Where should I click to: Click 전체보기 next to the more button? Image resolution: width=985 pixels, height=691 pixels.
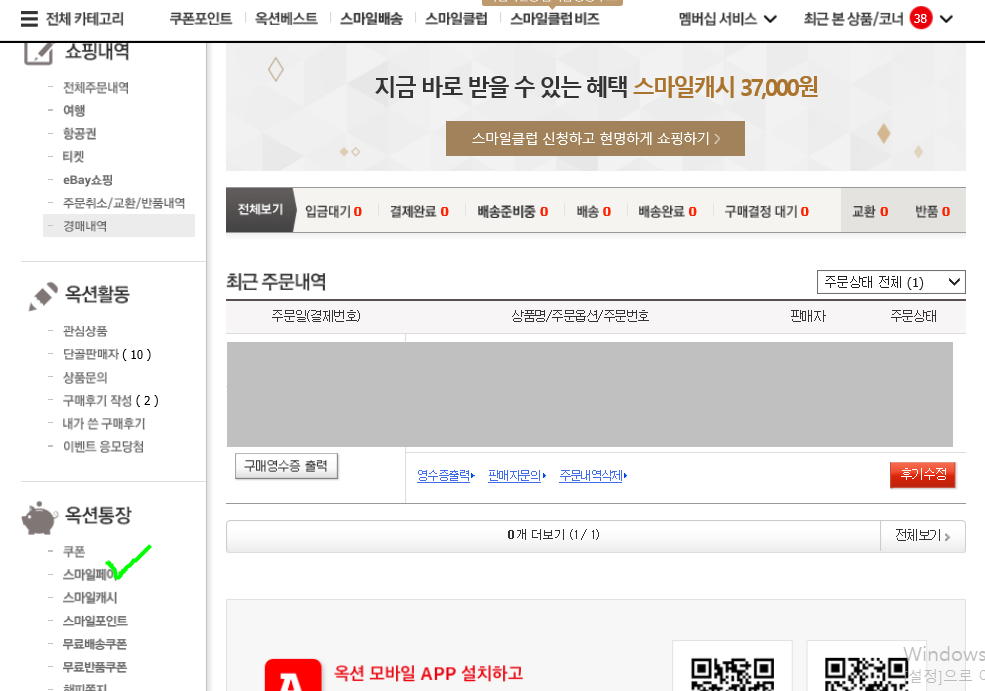pos(923,535)
